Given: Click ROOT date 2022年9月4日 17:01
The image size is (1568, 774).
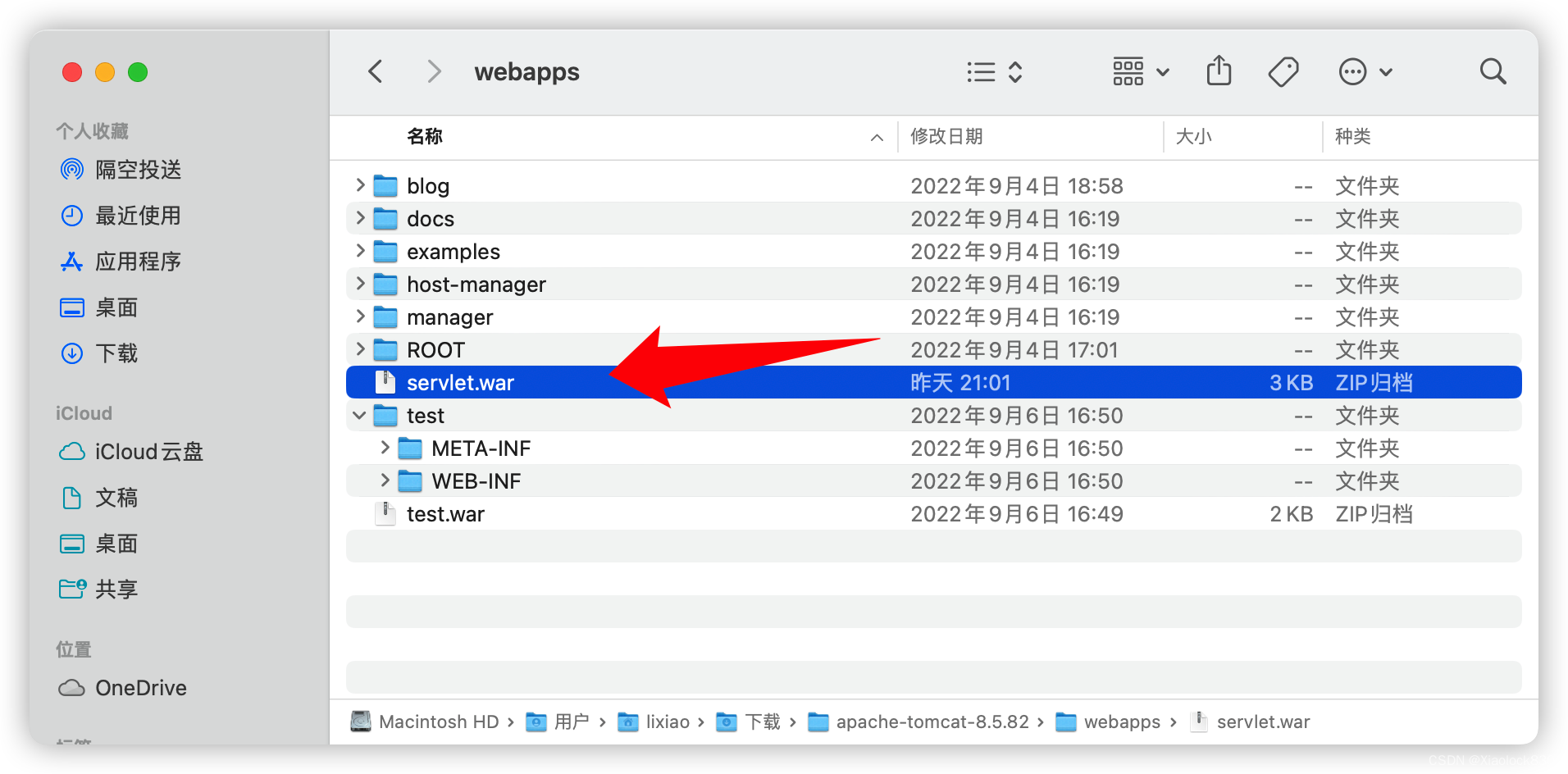Looking at the screenshot, I should 1014,350.
